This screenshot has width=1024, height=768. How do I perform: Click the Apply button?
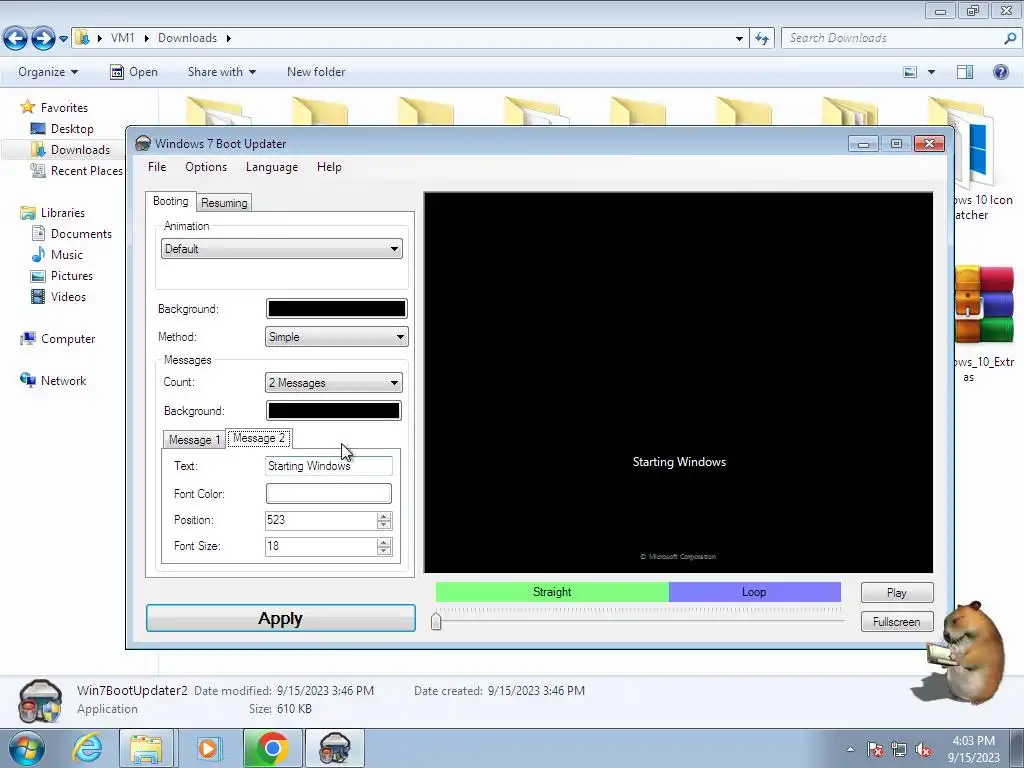pyautogui.click(x=281, y=618)
